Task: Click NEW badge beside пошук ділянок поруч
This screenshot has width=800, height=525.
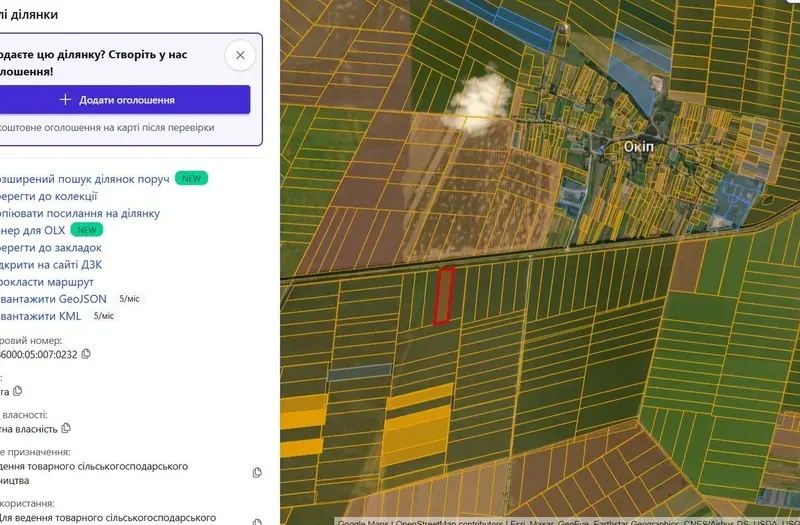Action: (191, 179)
